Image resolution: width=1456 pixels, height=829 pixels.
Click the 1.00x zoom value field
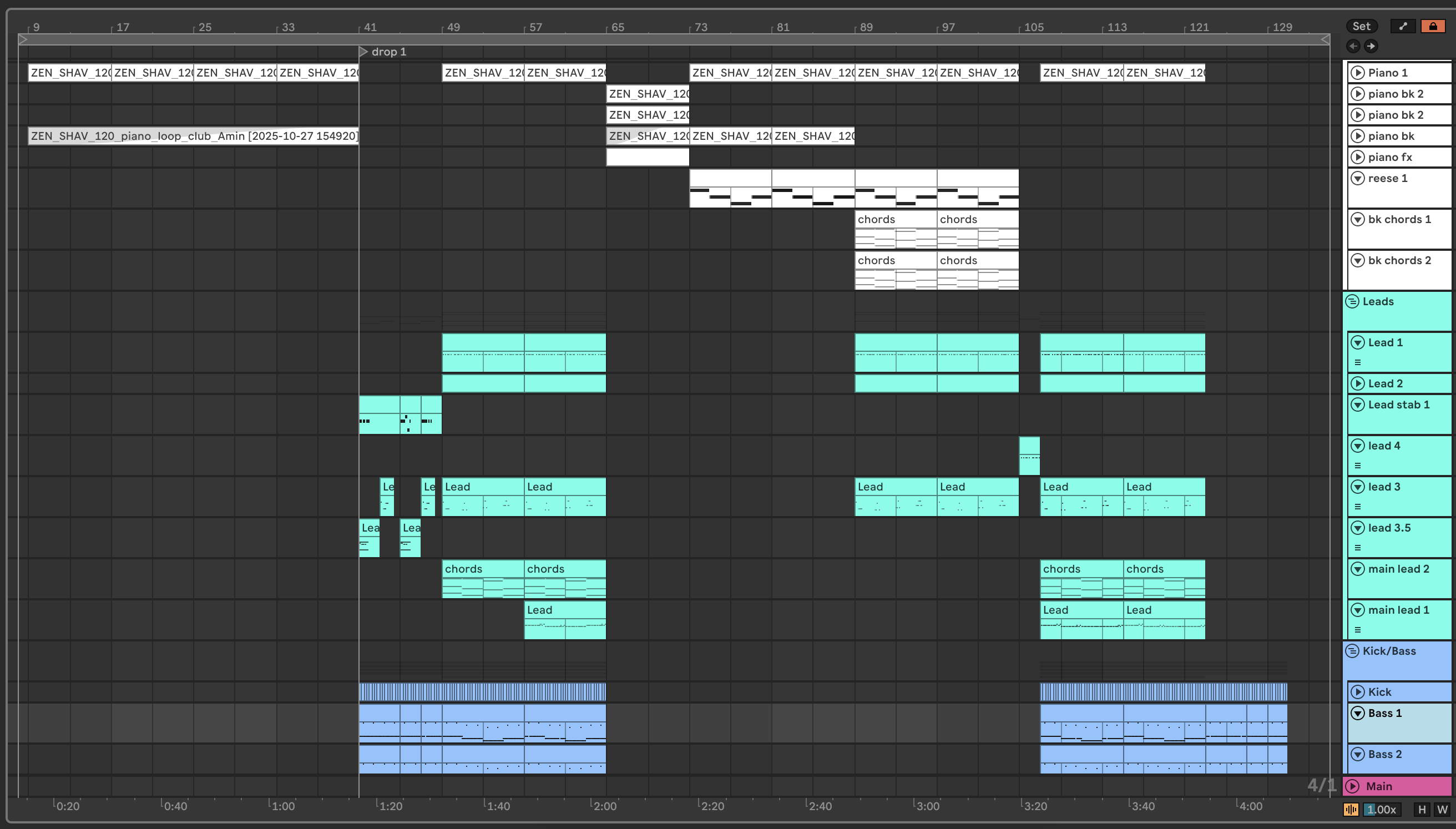[x=1382, y=809]
